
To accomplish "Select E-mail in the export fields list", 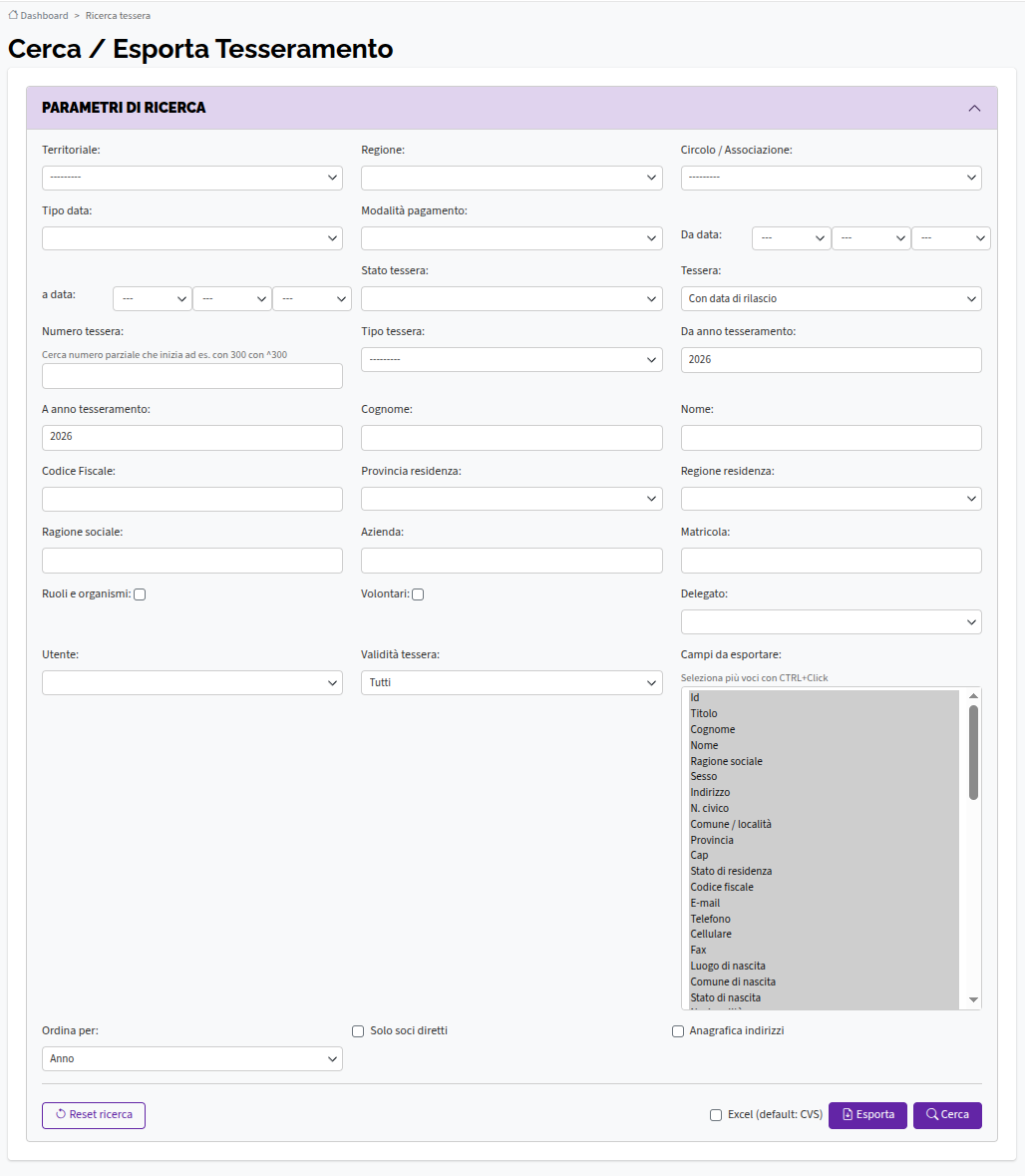I will tap(824, 903).
